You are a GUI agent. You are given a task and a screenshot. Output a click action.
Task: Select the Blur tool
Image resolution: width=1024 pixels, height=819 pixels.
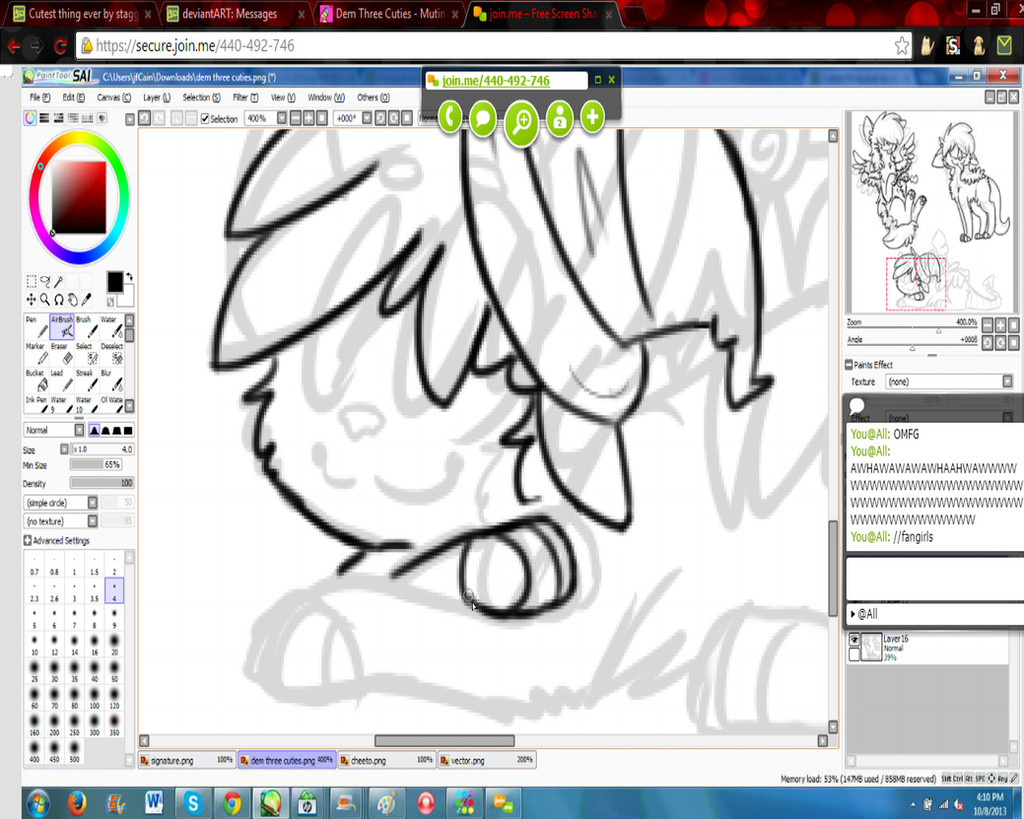(x=112, y=381)
